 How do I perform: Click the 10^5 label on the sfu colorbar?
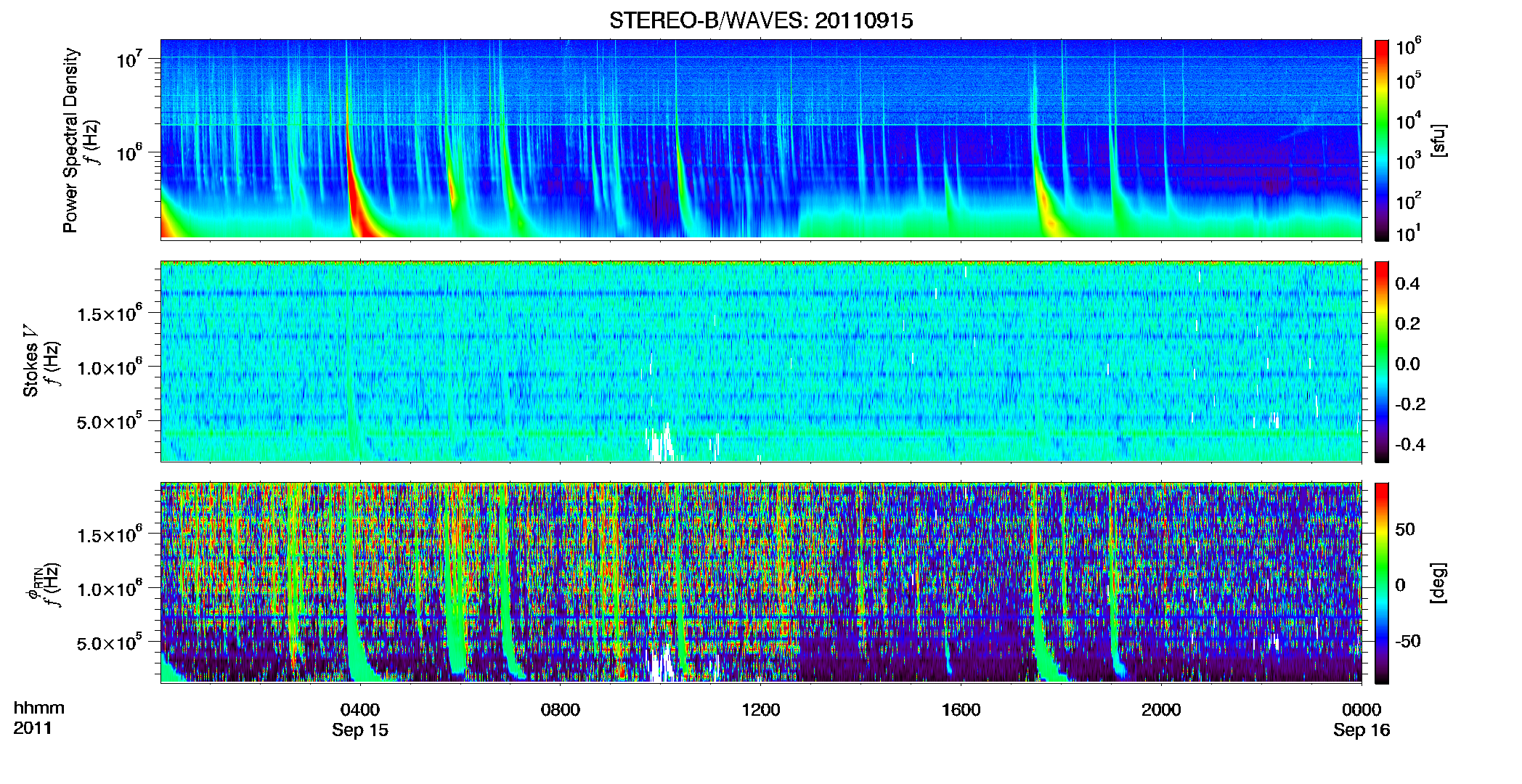point(1409,81)
